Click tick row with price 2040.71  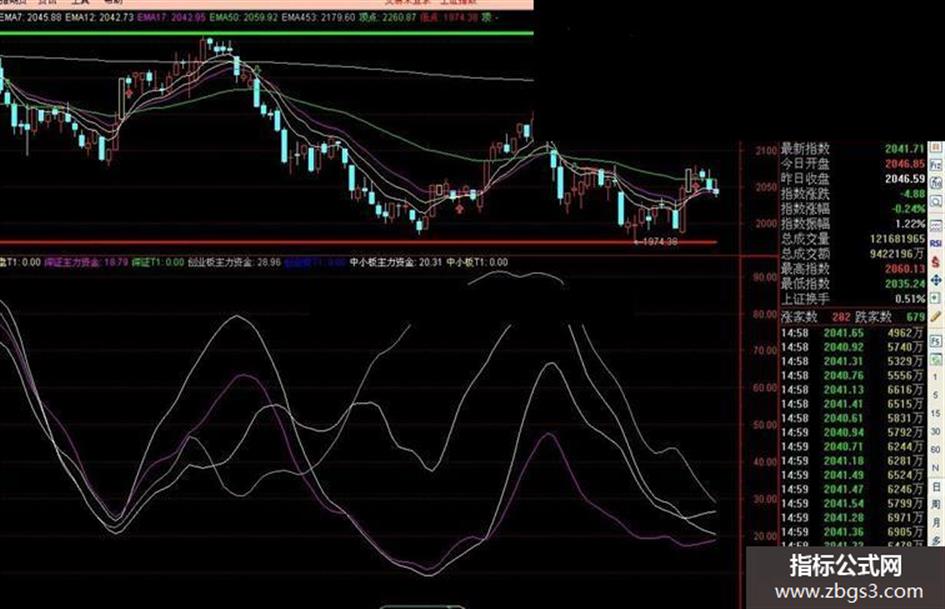[x=853, y=447]
